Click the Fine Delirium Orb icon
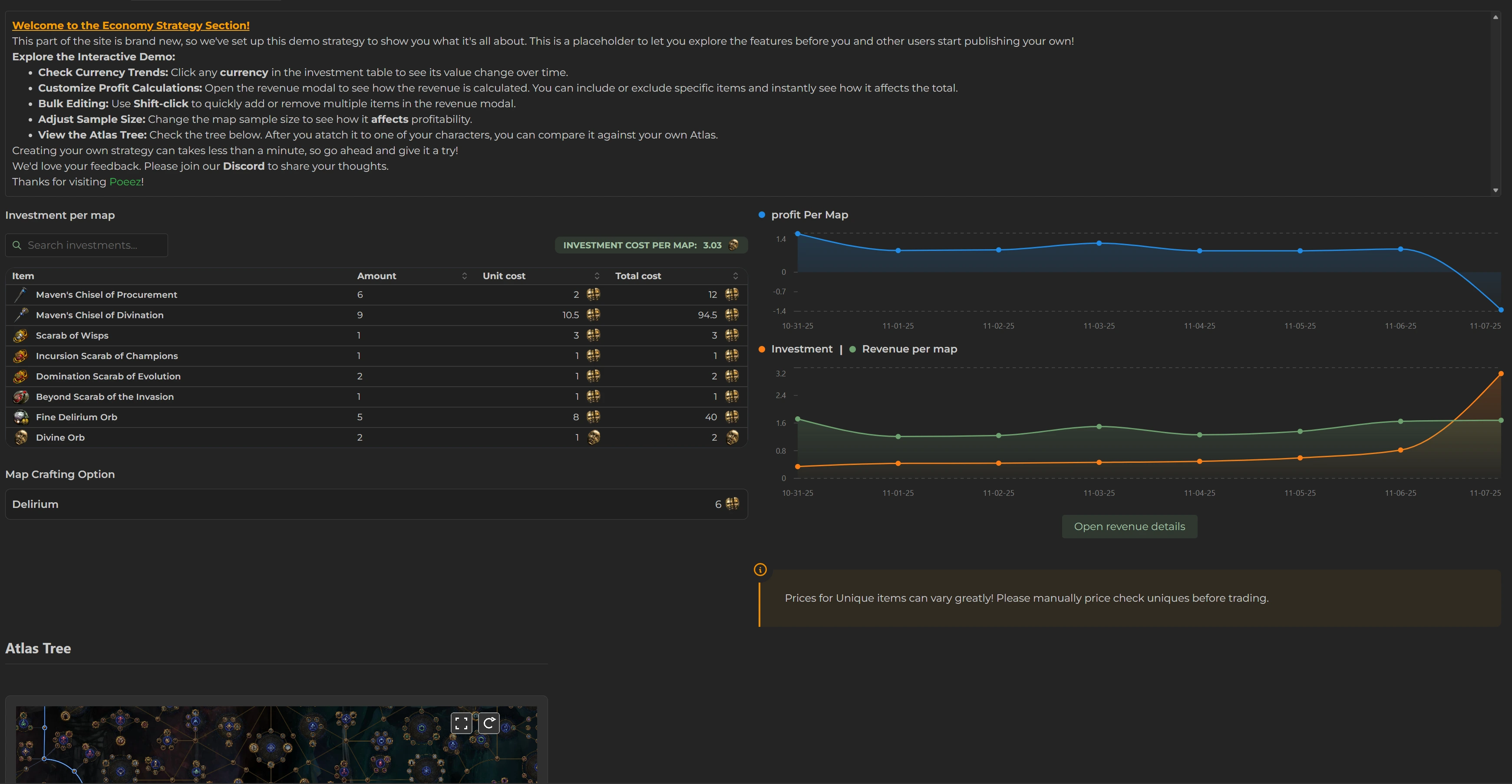The width and height of the screenshot is (1512, 784). point(20,417)
